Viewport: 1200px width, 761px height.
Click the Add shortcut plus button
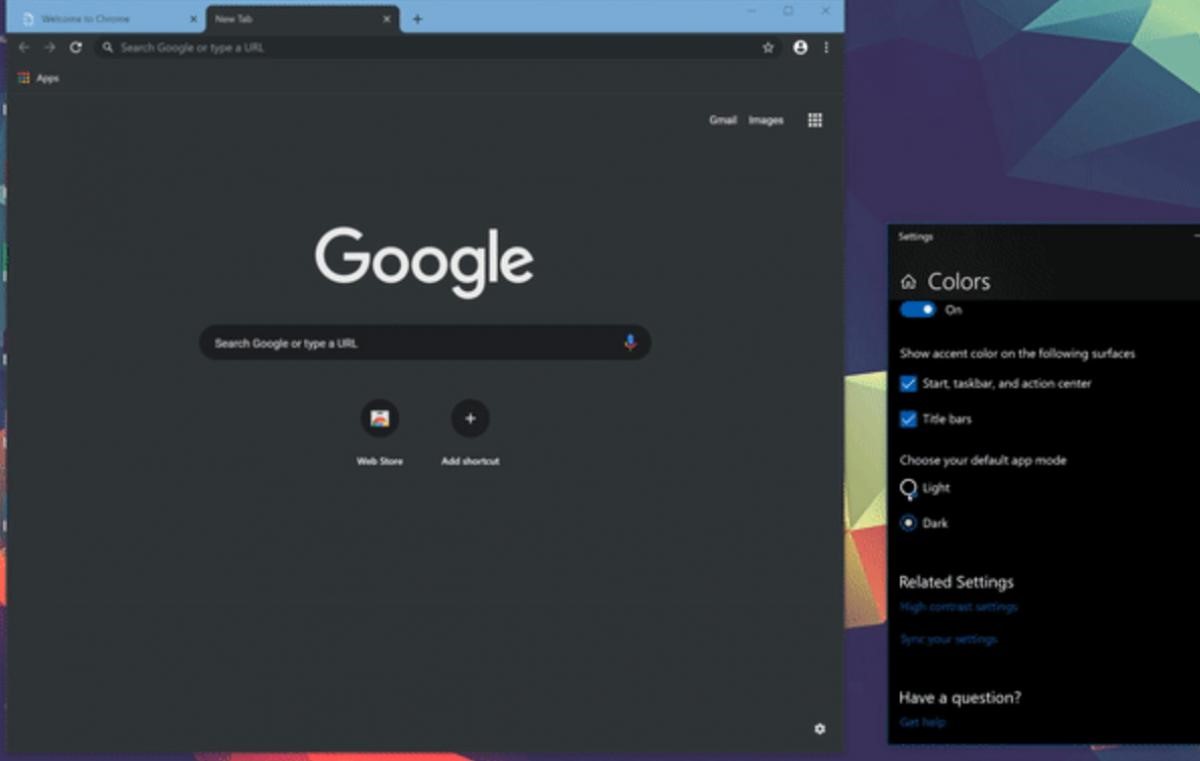pyautogui.click(x=470, y=418)
